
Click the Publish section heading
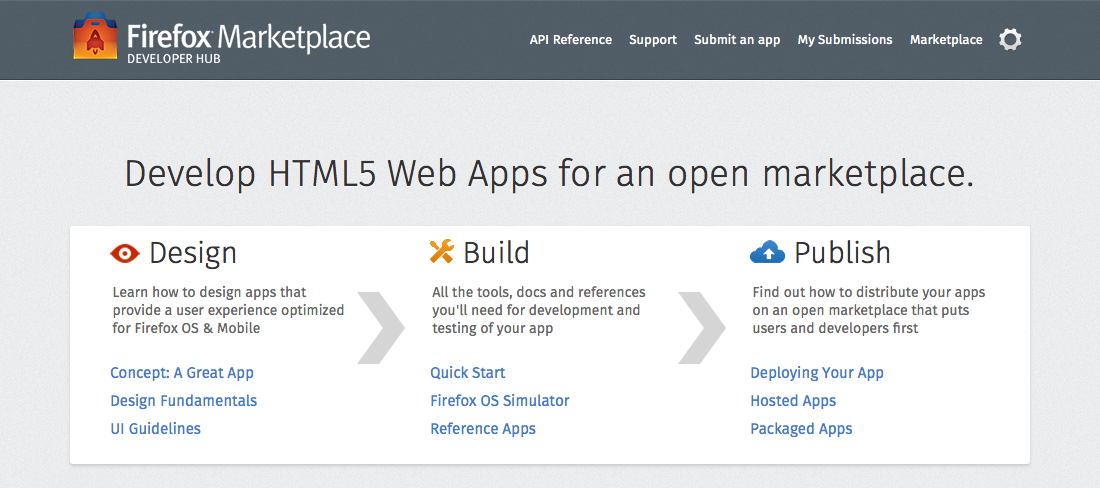pyautogui.click(x=842, y=252)
